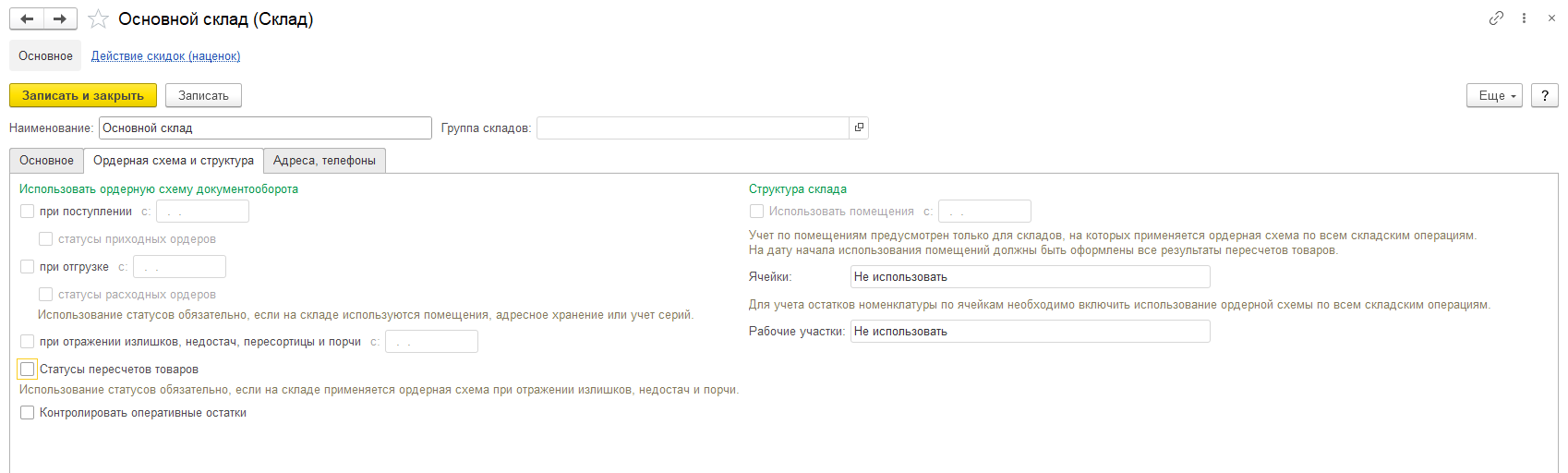This screenshot has height=473, width=1568.
Task: Switch to inner Основное tab
Action: (46, 161)
